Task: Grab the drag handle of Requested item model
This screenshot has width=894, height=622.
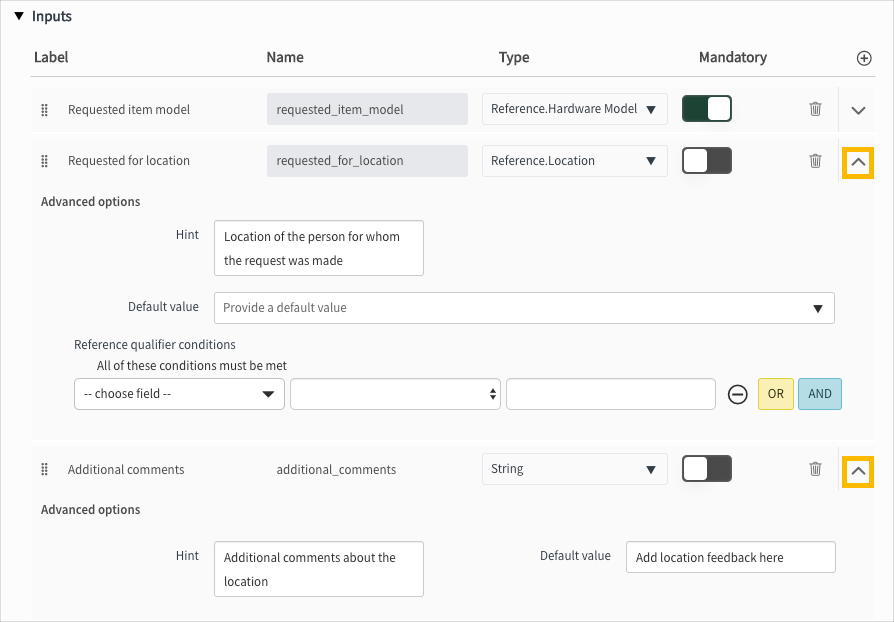Action: pyautogui.click(x=44, y=108)
